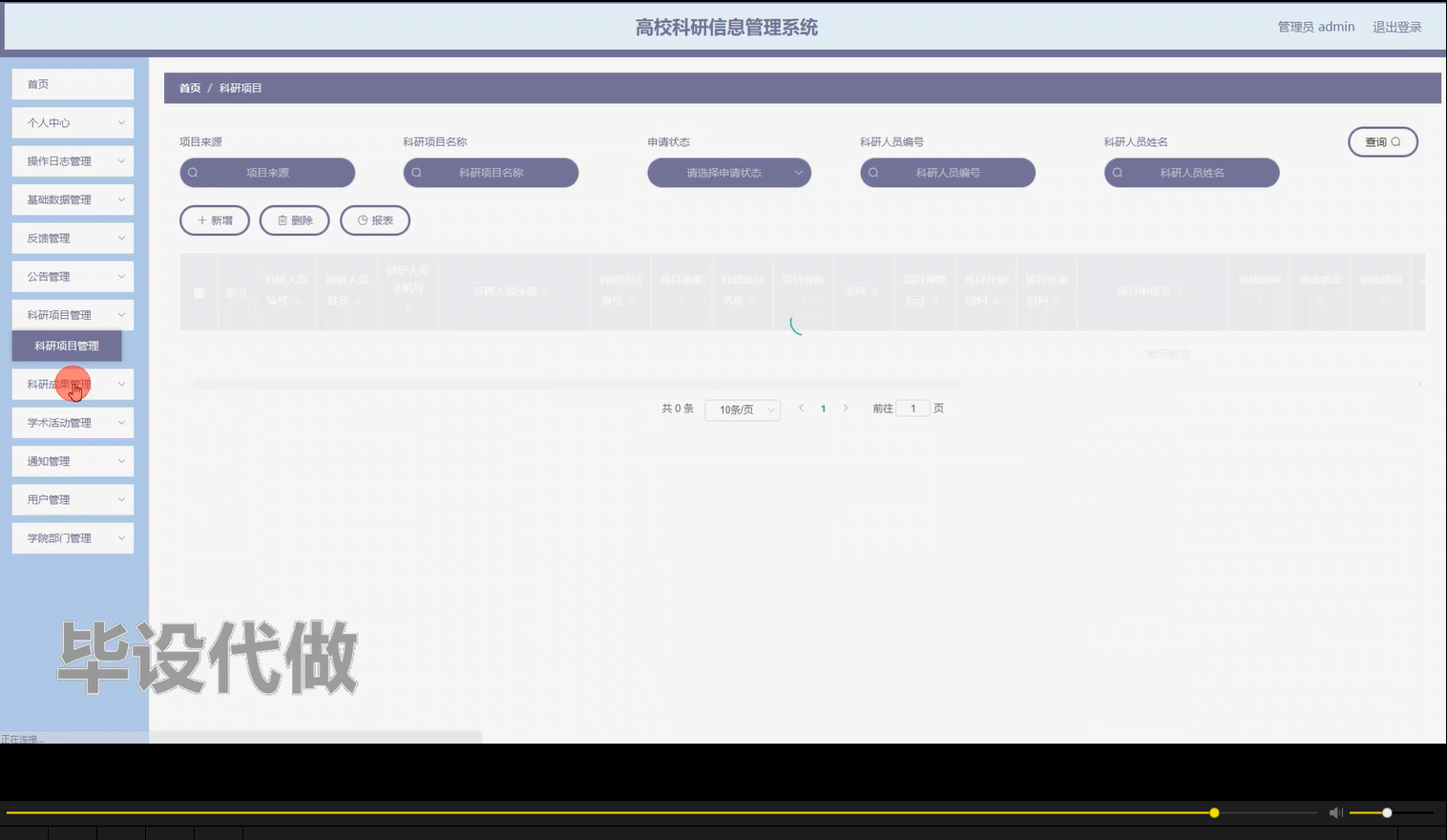Click the search icon inside the 科研人员姓名 field
This screenshot has width=1447, height=840.
point(1117,172)
